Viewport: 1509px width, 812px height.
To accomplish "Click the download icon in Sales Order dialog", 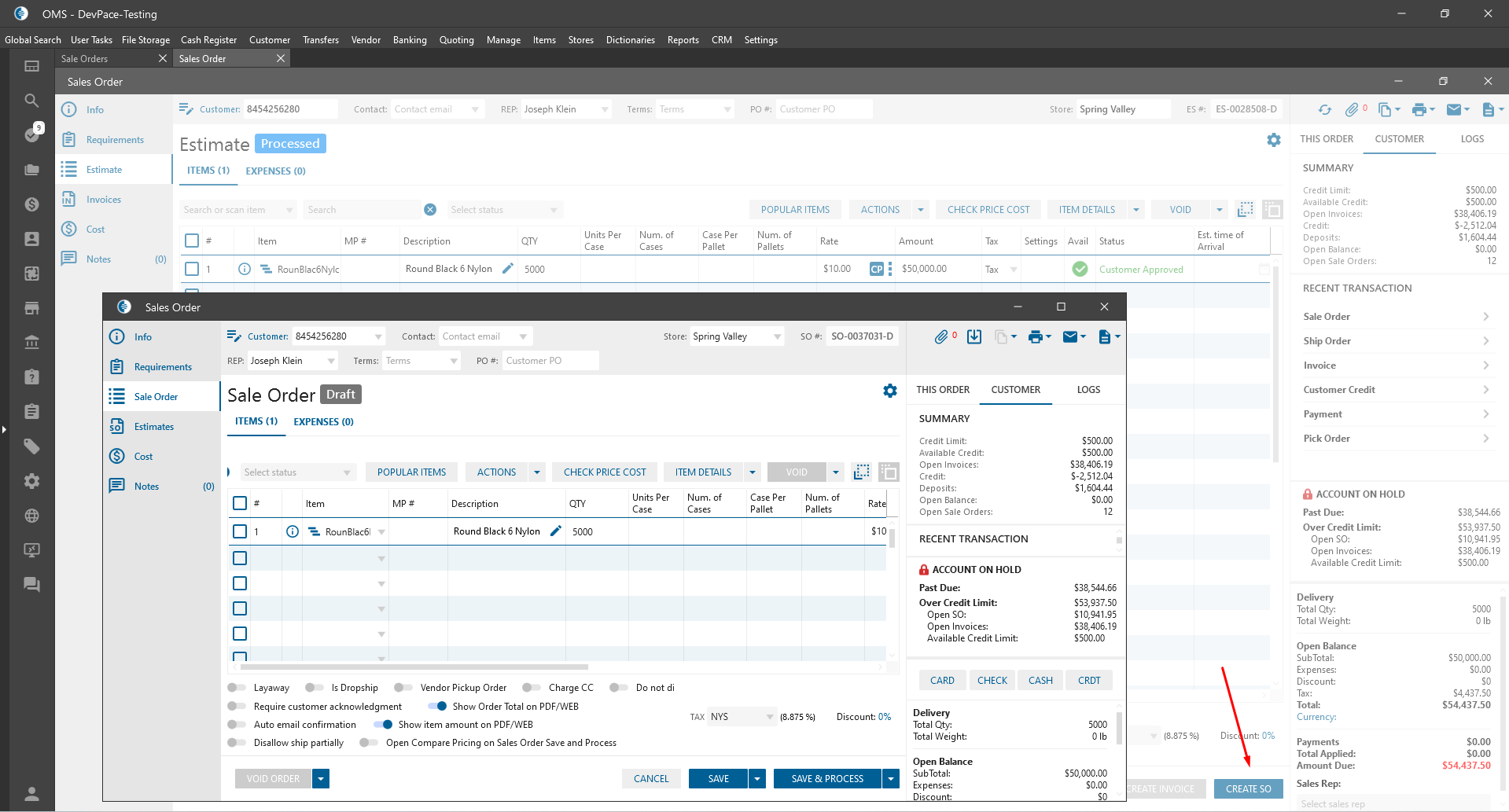I will pos(974,337).
